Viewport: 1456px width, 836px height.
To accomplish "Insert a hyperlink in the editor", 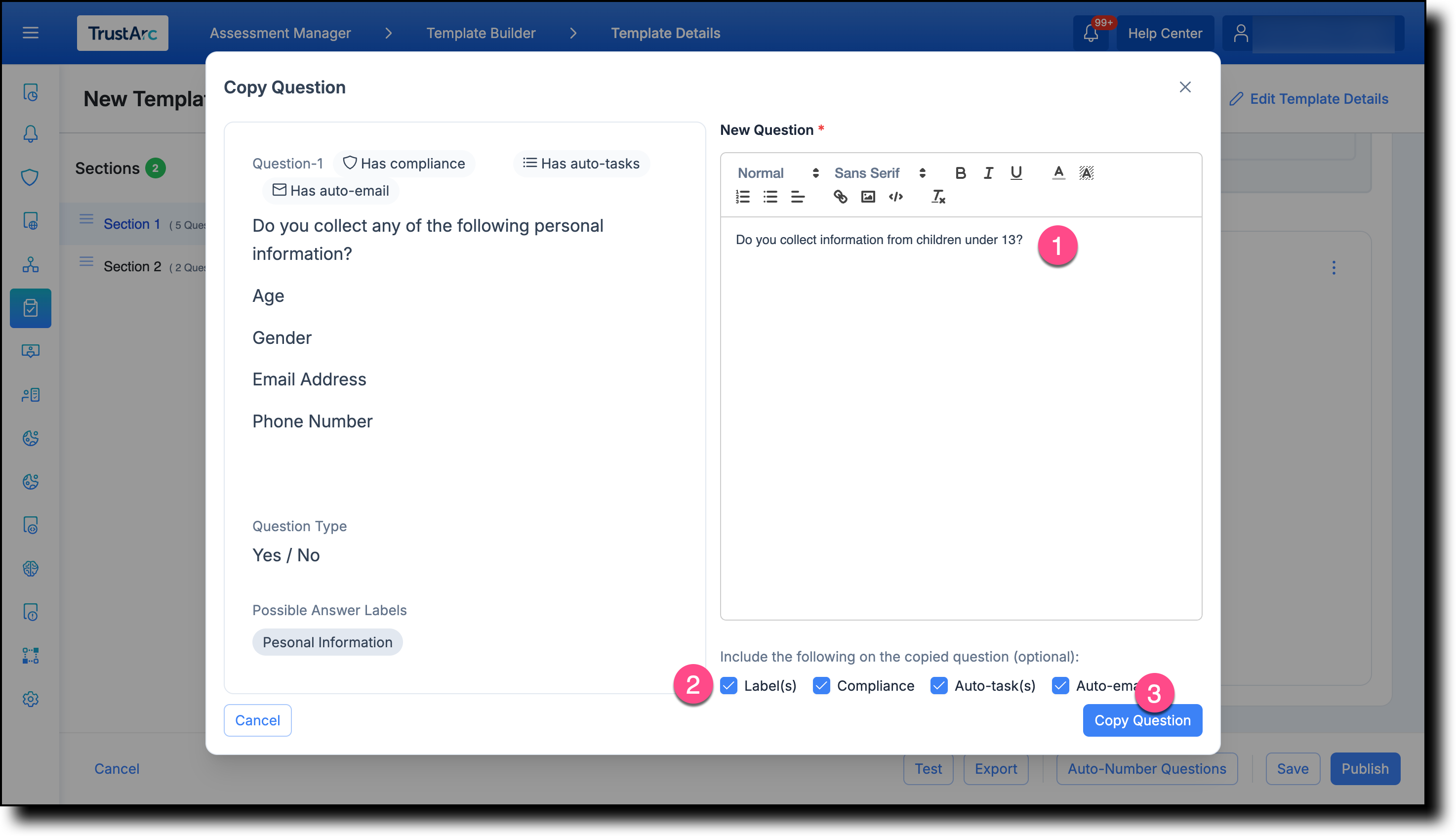I will click(x=840, y=197).
